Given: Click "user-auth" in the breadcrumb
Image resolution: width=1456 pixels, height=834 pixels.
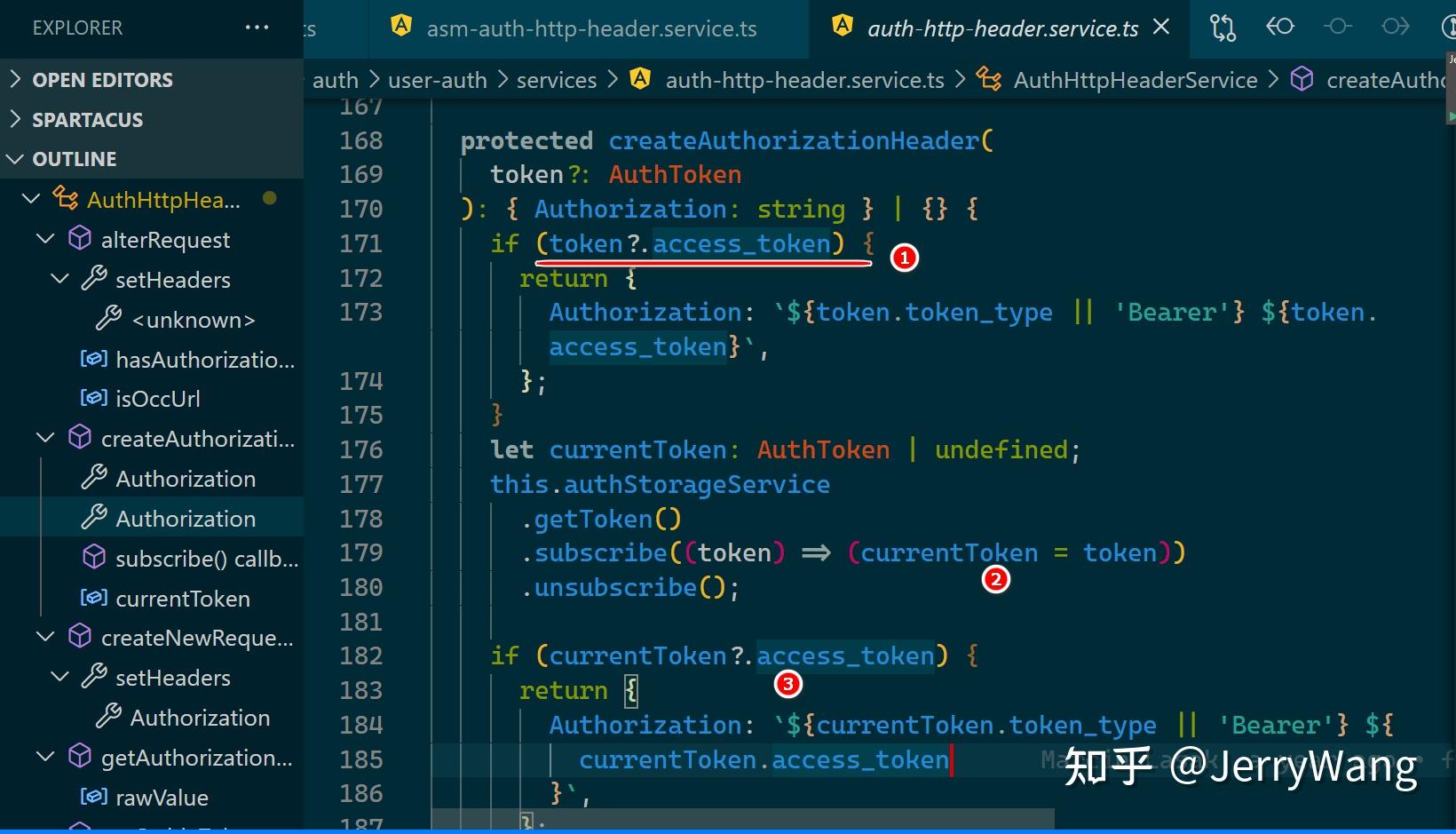Looking at the screenshot, I should pyautogui.click(x=437, y=79).
